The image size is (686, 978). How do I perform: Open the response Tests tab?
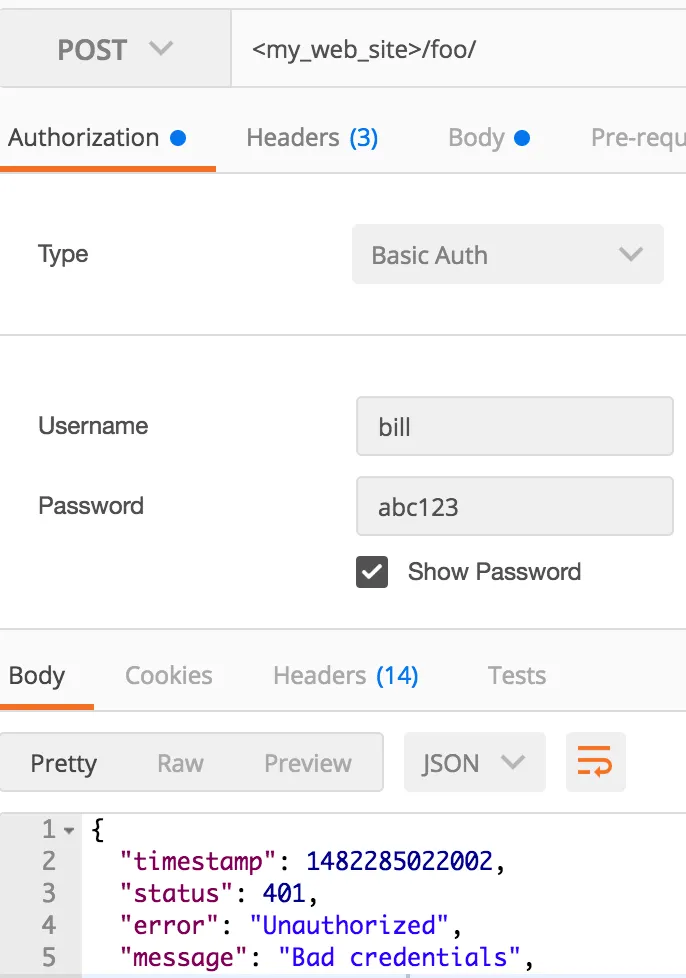(516, 676)
